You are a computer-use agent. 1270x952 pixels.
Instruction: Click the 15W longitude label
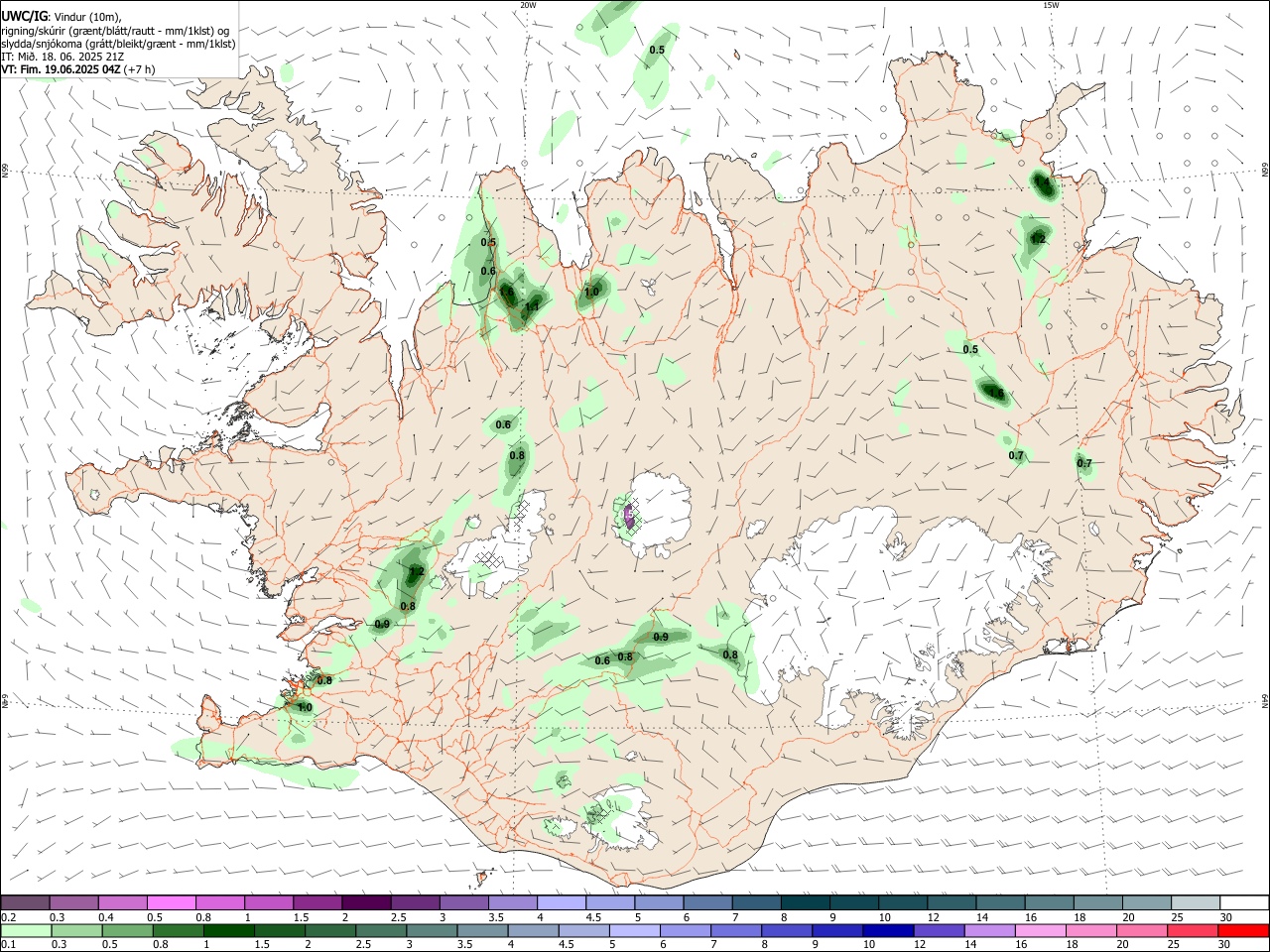click(x=1050, y=5)
